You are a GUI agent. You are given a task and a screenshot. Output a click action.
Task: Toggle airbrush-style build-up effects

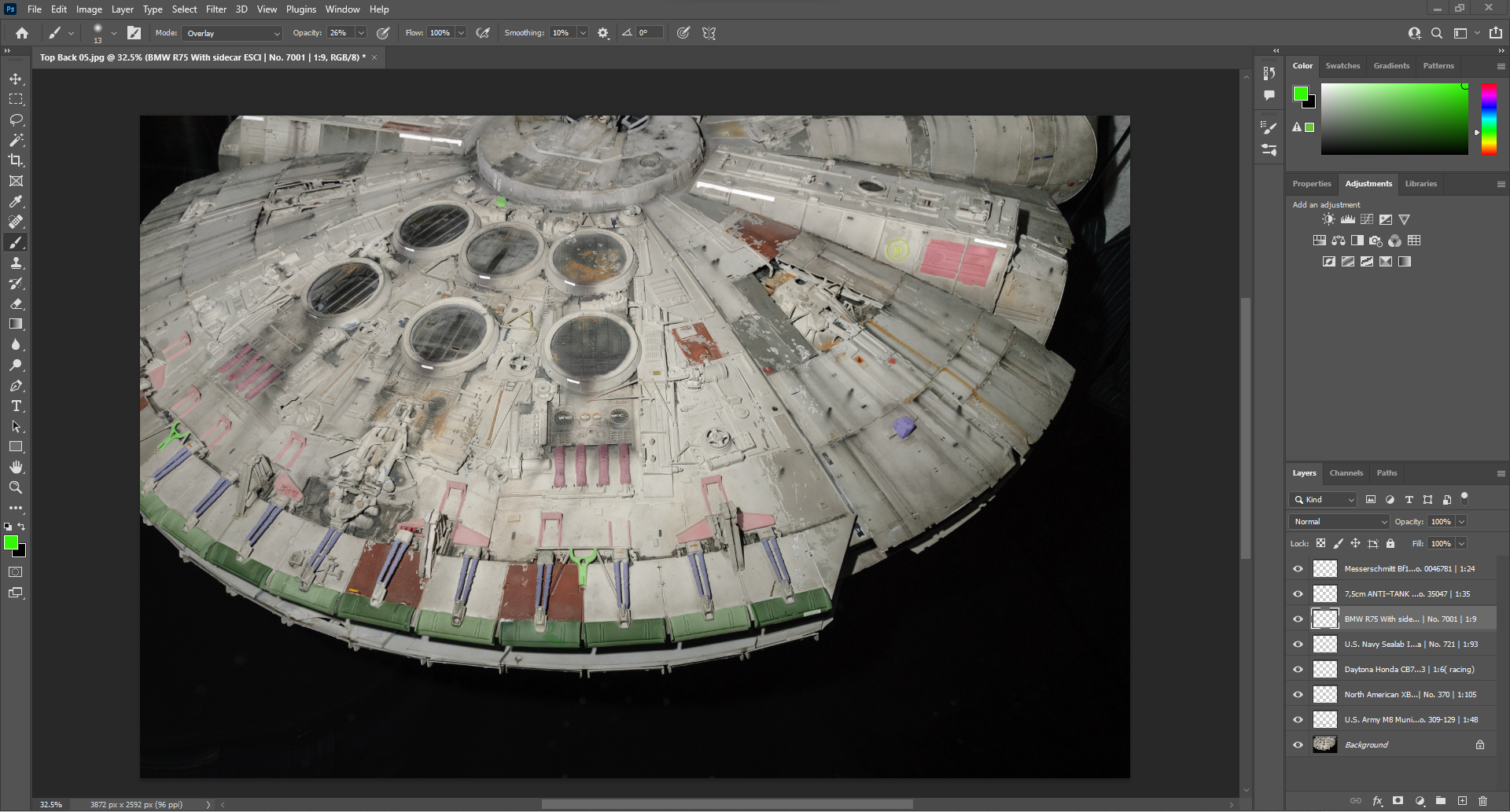(x=483, y=33)
